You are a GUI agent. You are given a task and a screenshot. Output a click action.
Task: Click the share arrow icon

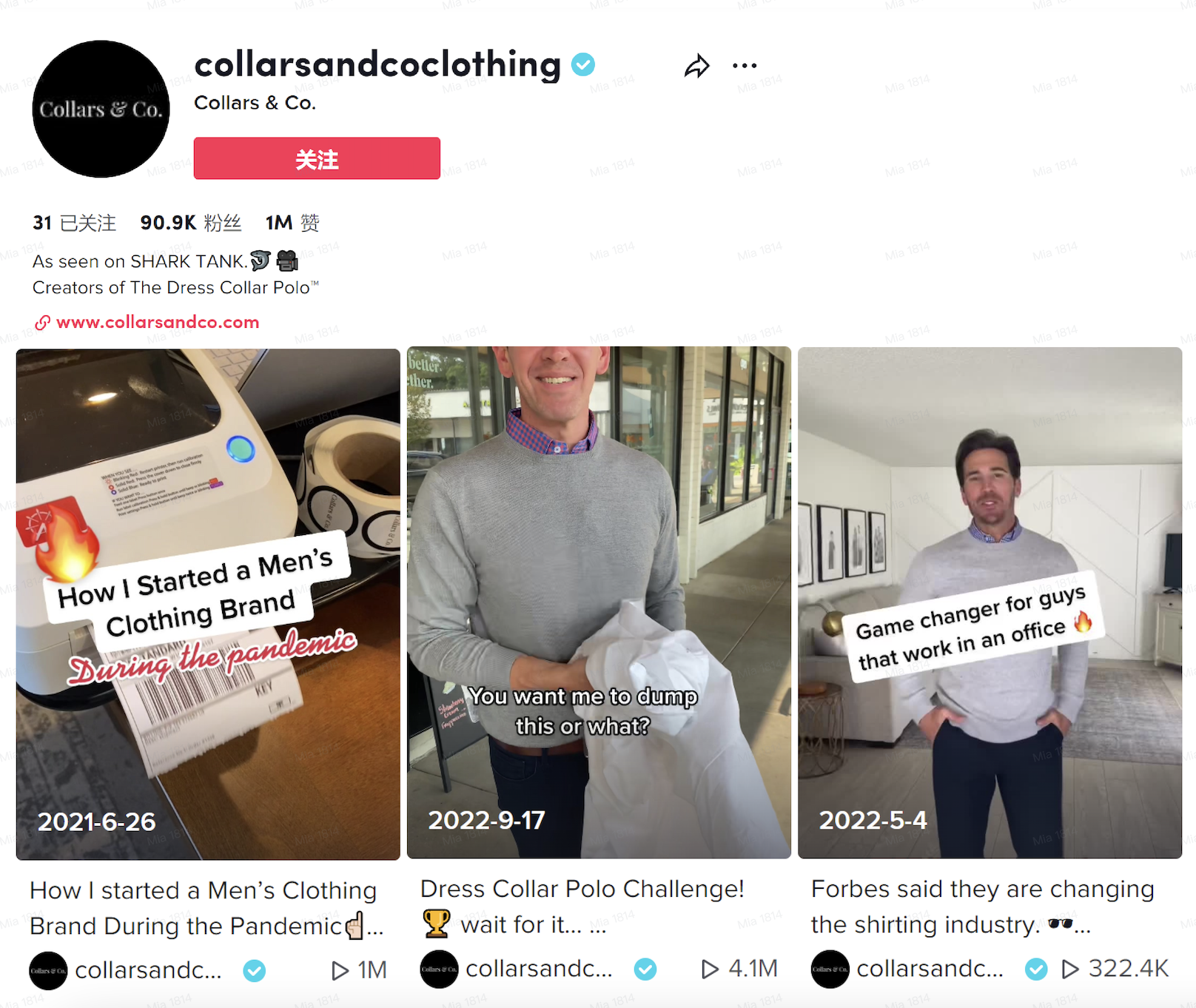696,66
